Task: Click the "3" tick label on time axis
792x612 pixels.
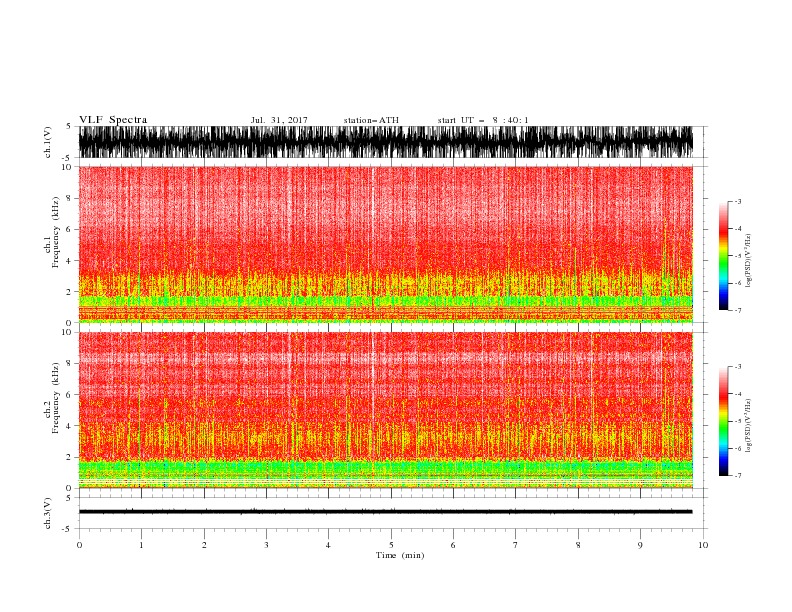Action: (x=266, y=545)
